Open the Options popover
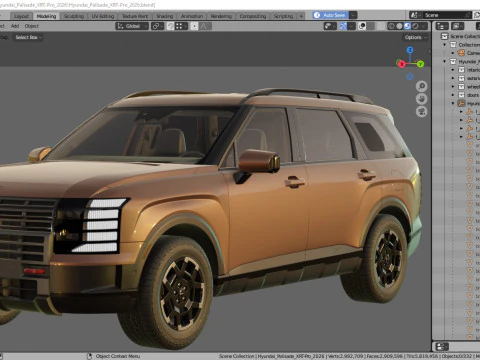Image resolution: width=480 pixels, height=360 pixels. coord(415,37)
